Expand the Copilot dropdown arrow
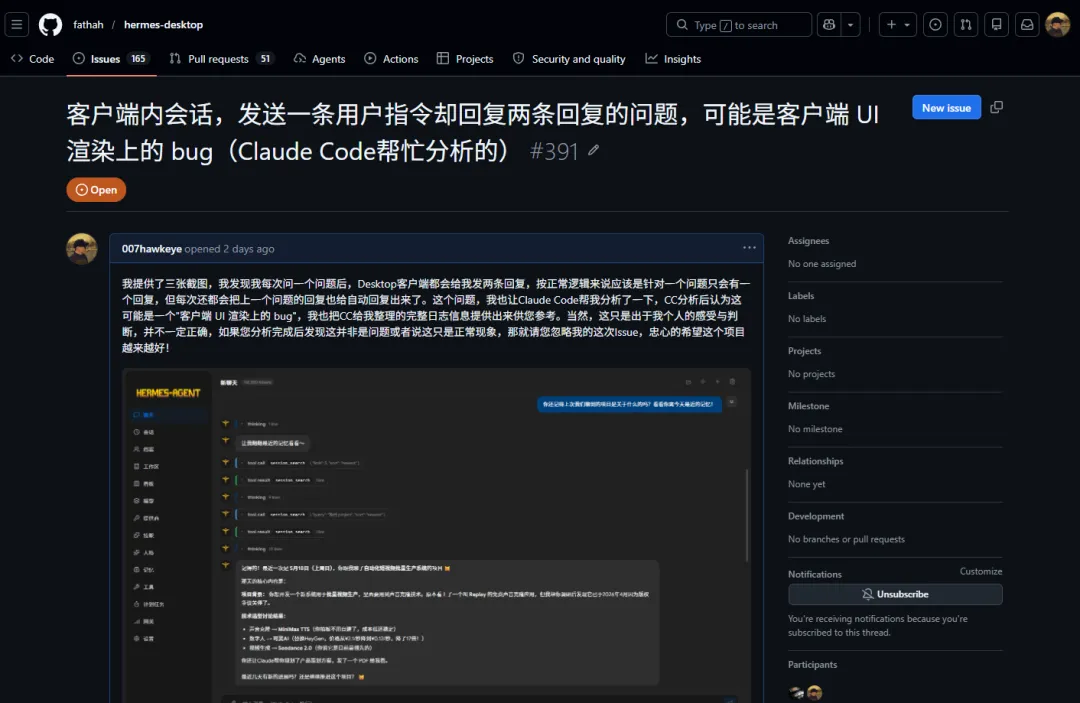This screenshot has height=703, width=1080. tap(851, 25)
